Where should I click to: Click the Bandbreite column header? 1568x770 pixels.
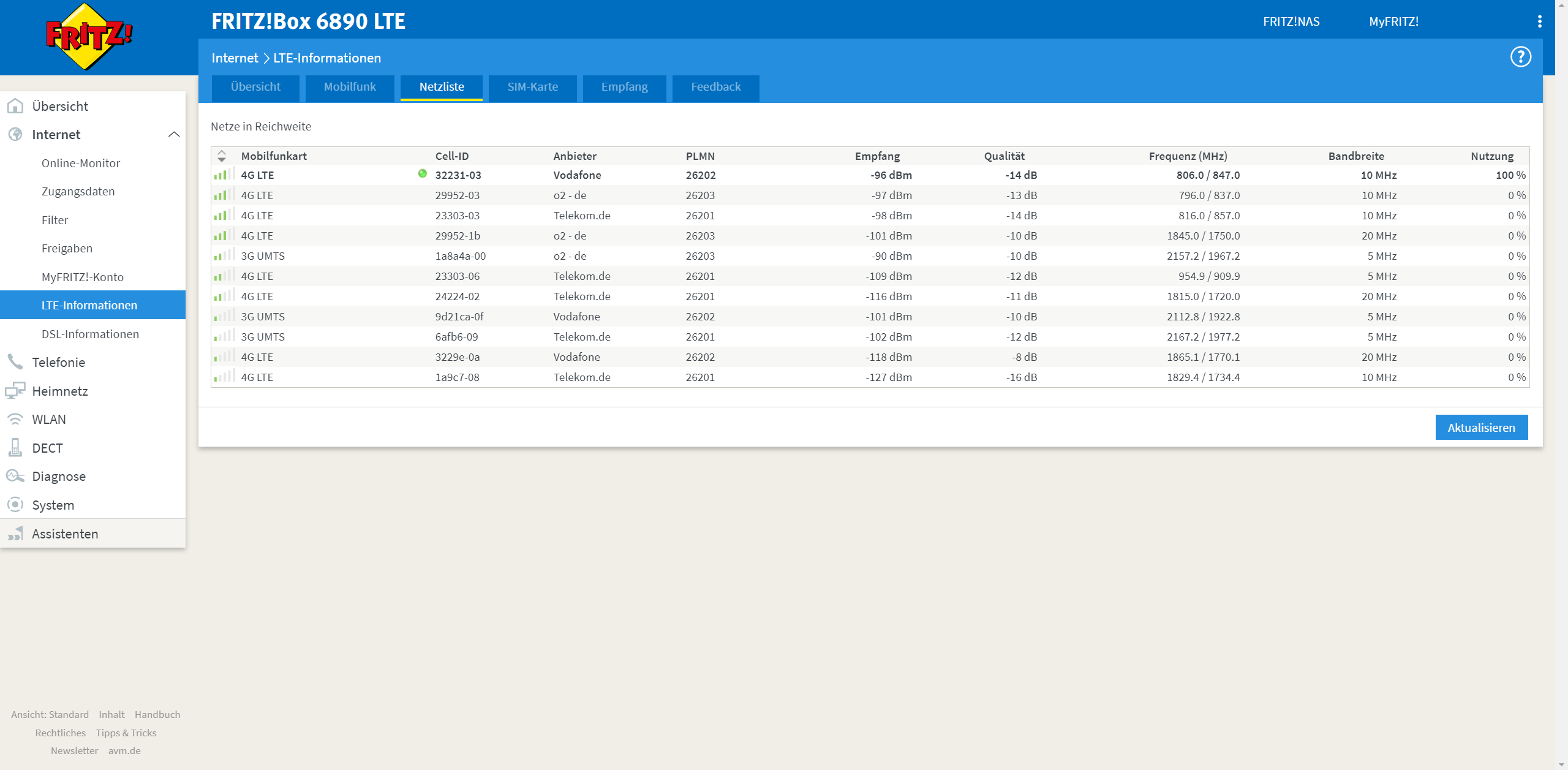1356,156
